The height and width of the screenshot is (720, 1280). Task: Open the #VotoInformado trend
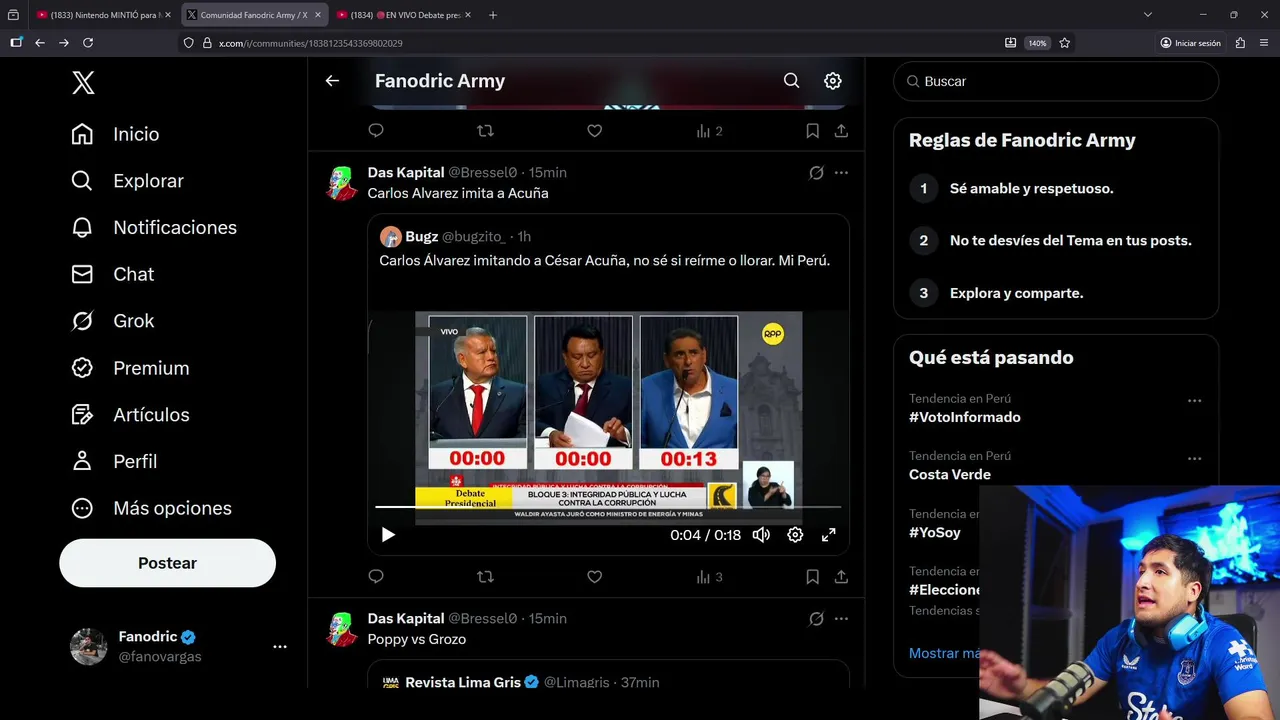pos(965,417)
